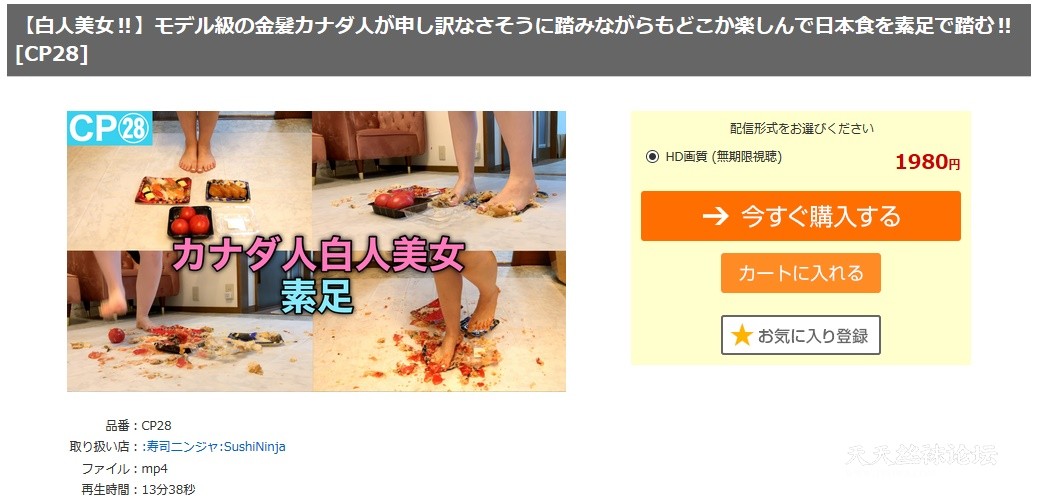Screen dimensions: 1037x502
Task: Click the gray product title header
Action: (518, 40)
